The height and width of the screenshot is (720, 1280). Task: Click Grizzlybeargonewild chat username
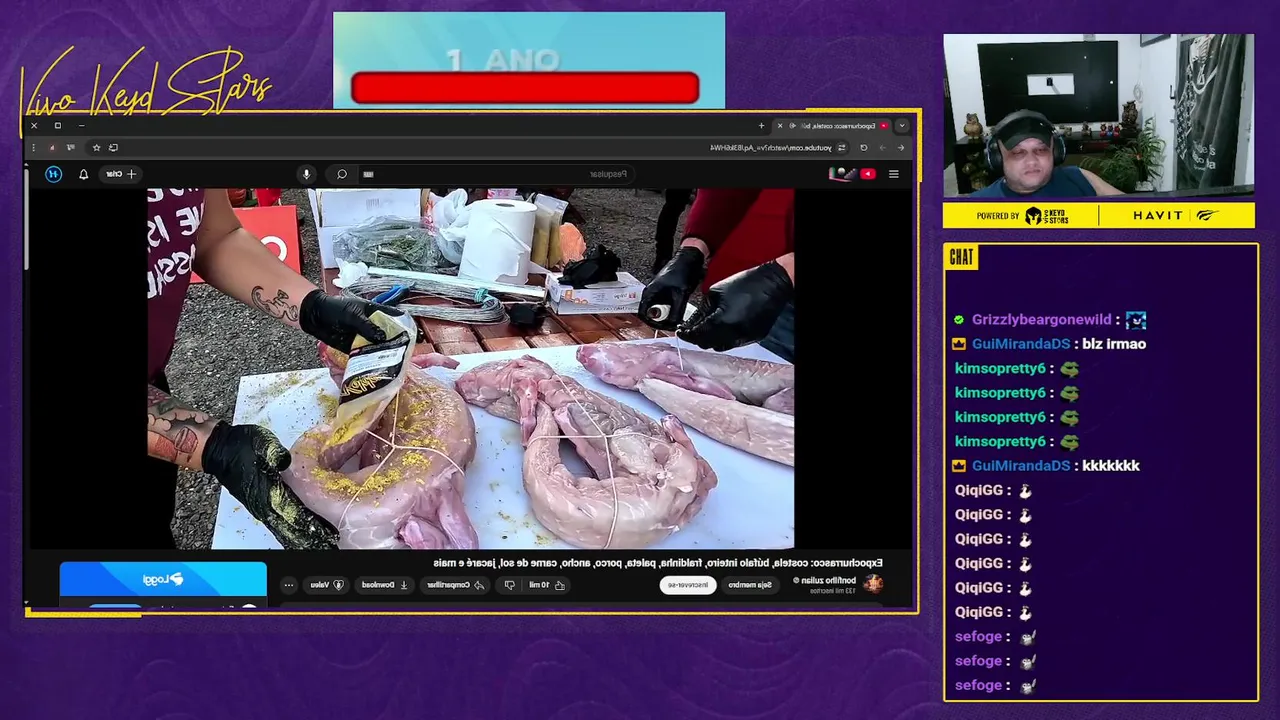(x=1041, y=320)
